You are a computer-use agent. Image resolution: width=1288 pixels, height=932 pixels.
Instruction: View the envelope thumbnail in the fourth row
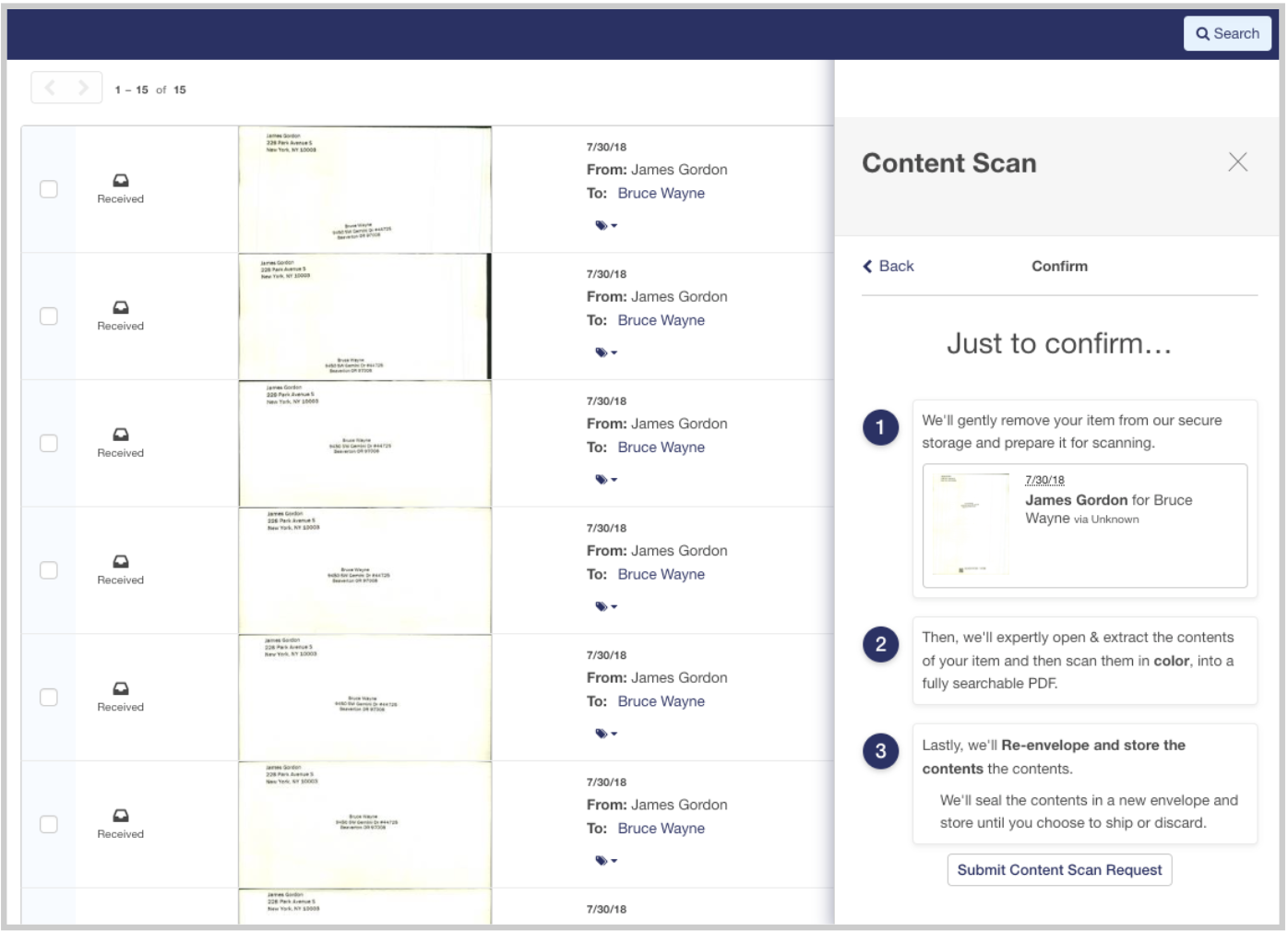[x=364, y=570]
